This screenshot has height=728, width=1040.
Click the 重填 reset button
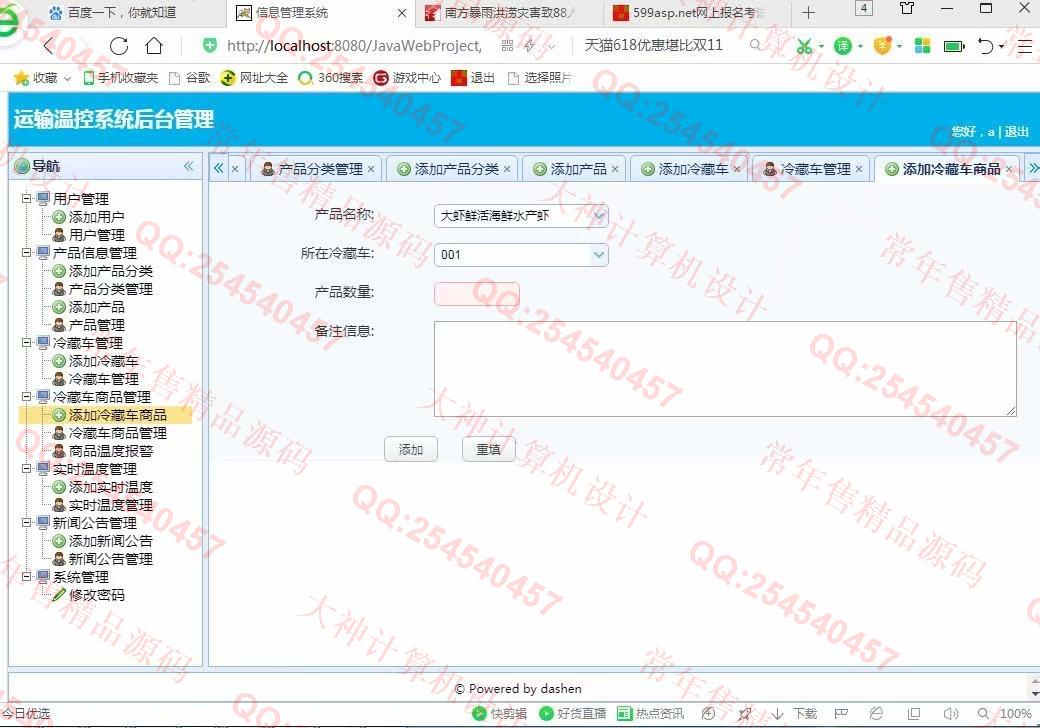pos(488,450)
